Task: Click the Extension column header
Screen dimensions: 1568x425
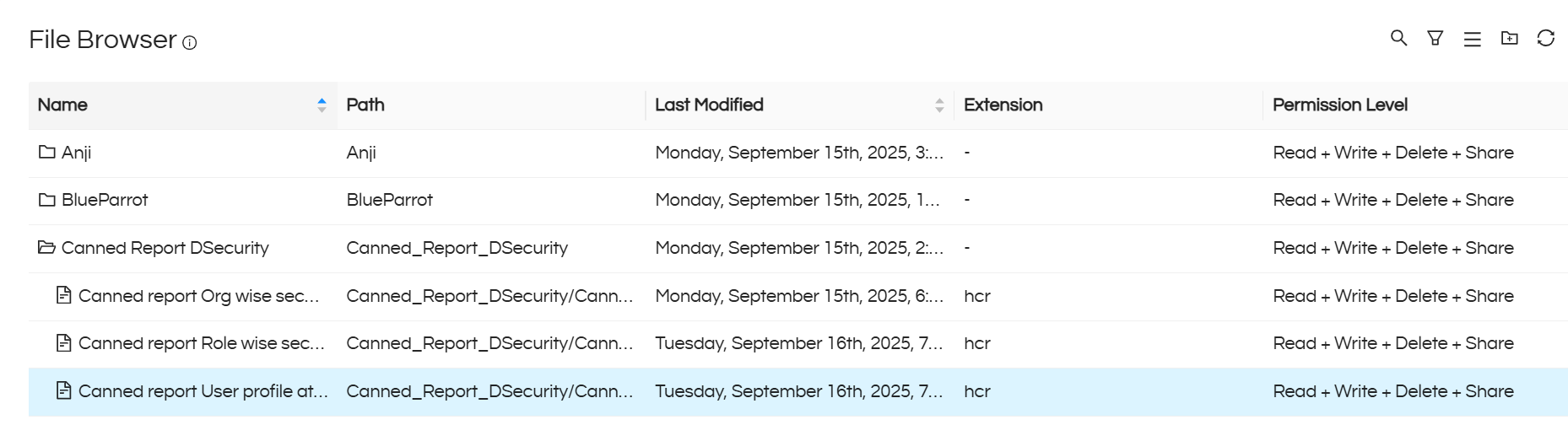Action: pos(1003,105)
